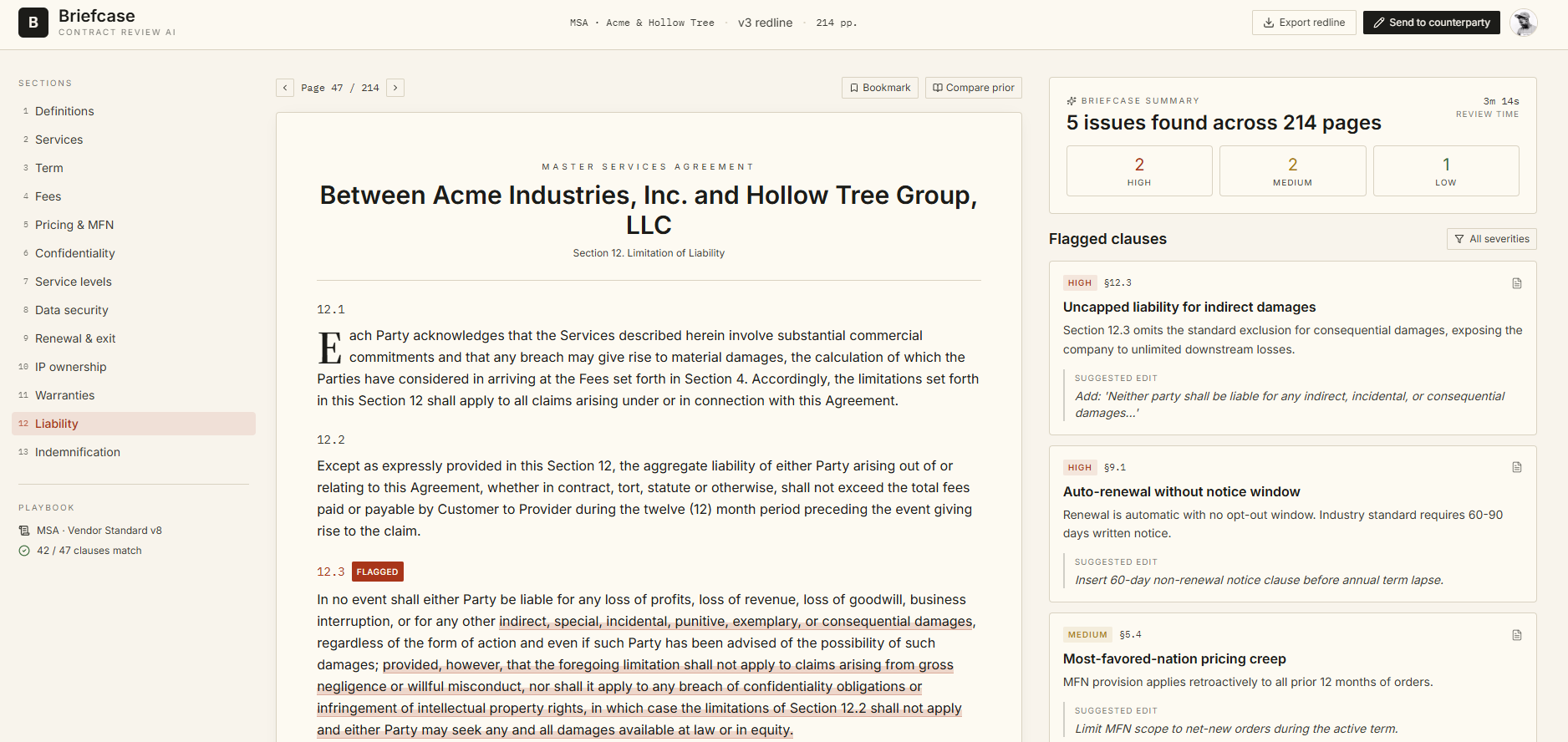Export the redline document
The width and height of the screenshot is (1568, 742).
1304,23
